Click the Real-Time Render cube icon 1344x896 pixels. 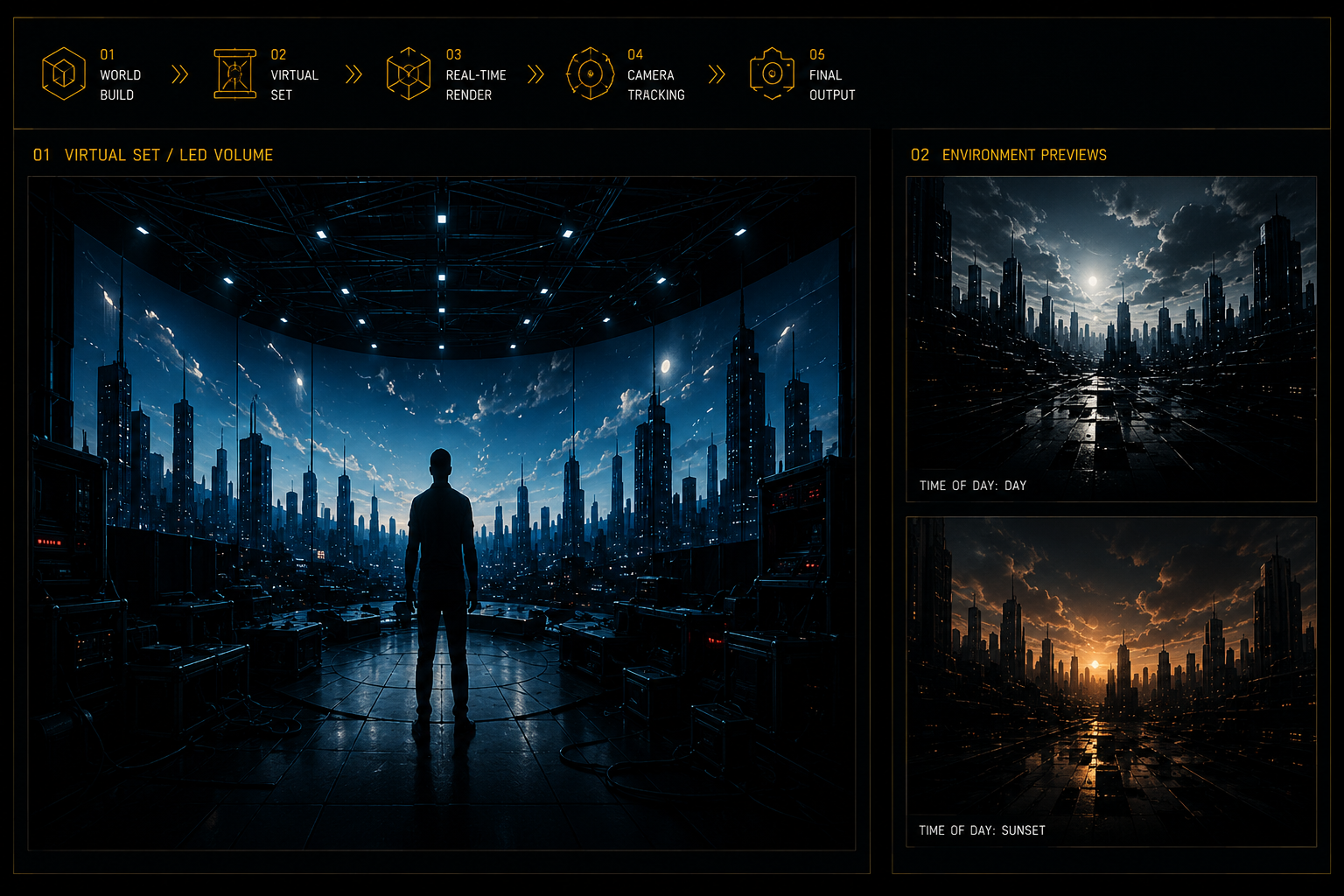(409, 74)
